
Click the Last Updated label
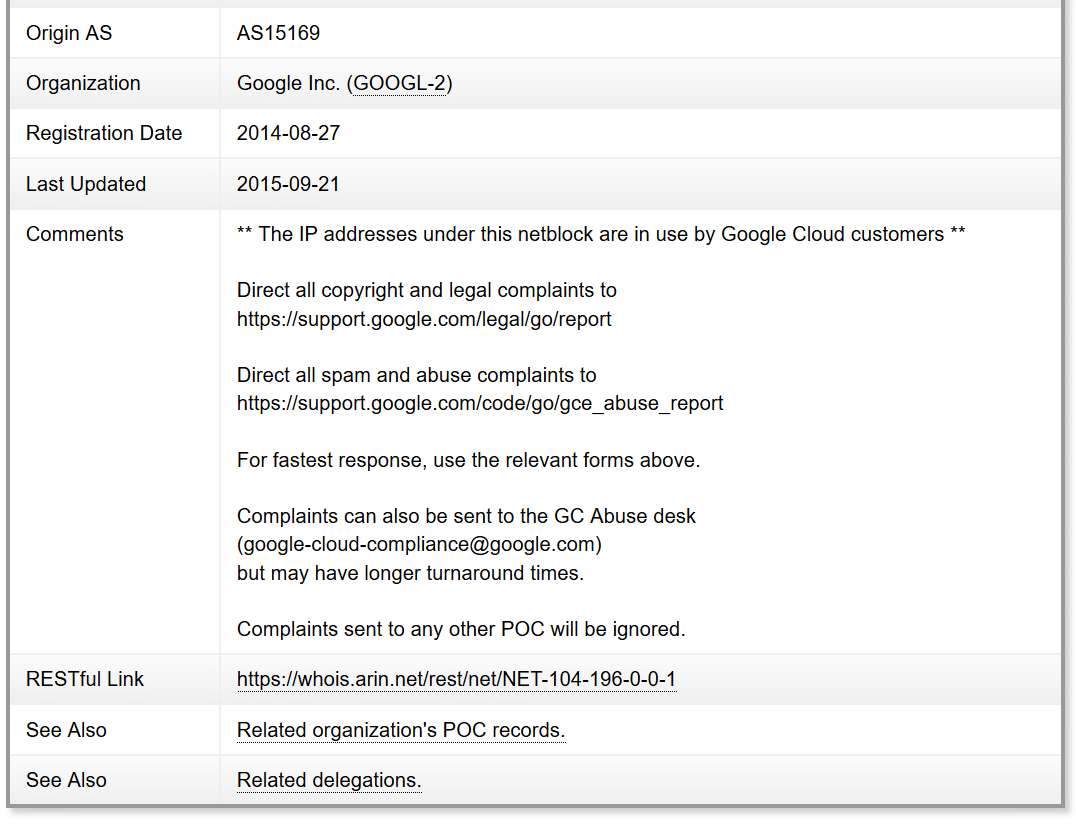(86, 185)
